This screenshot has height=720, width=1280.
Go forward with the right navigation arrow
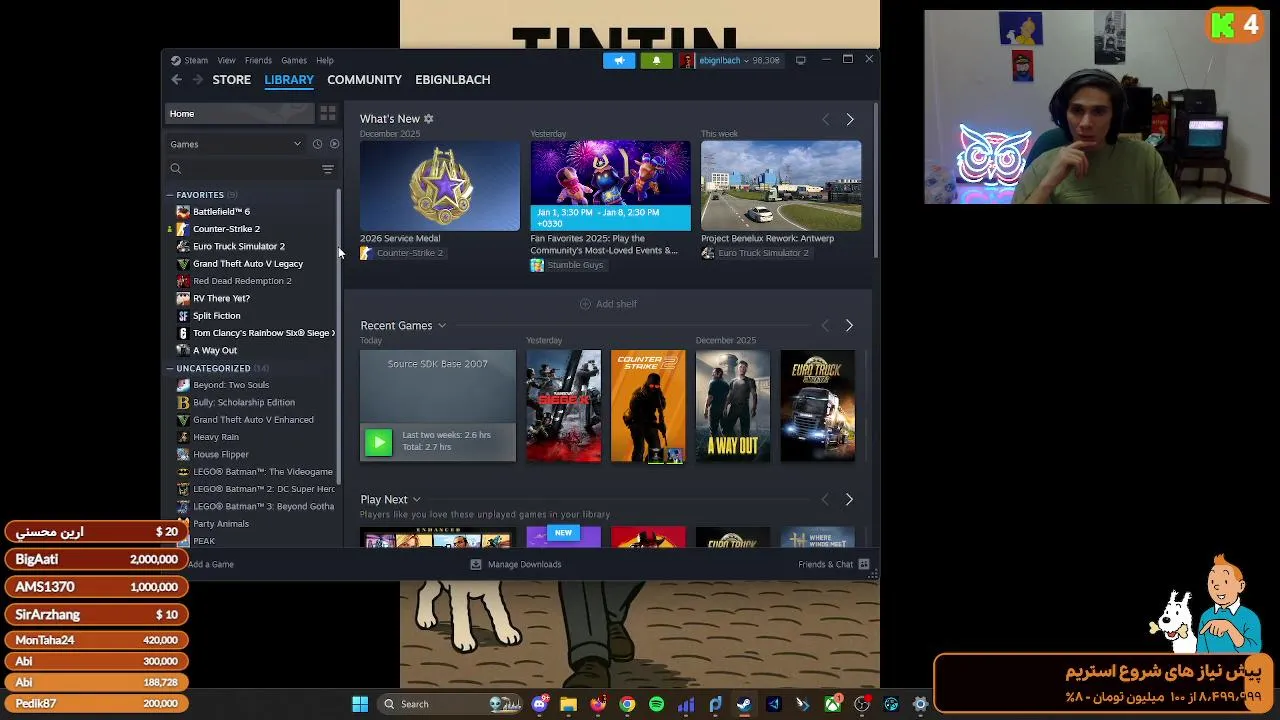pyautogui.click(x=197, y=80)
